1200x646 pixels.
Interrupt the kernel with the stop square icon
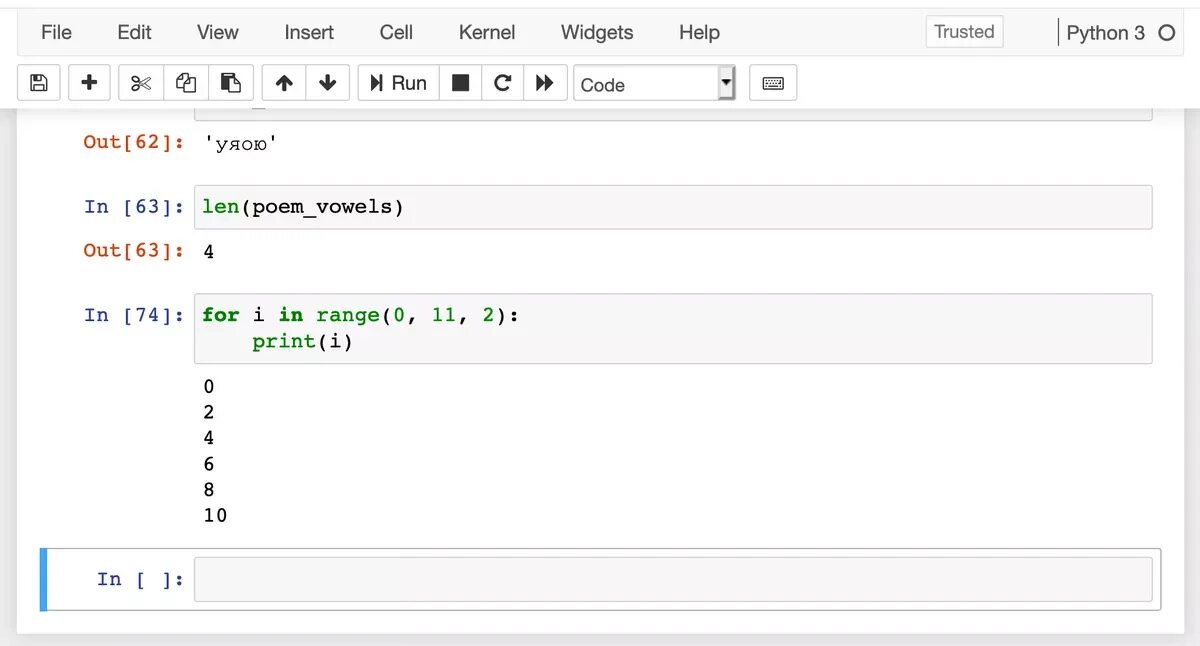tap(460, 83)
